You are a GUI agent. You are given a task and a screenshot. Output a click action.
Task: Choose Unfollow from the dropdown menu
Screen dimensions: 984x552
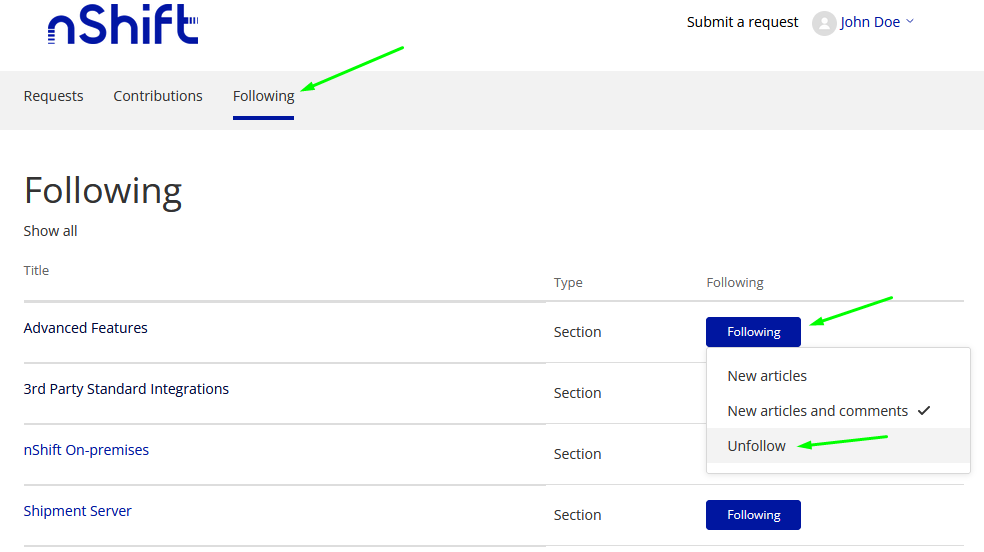757,446
